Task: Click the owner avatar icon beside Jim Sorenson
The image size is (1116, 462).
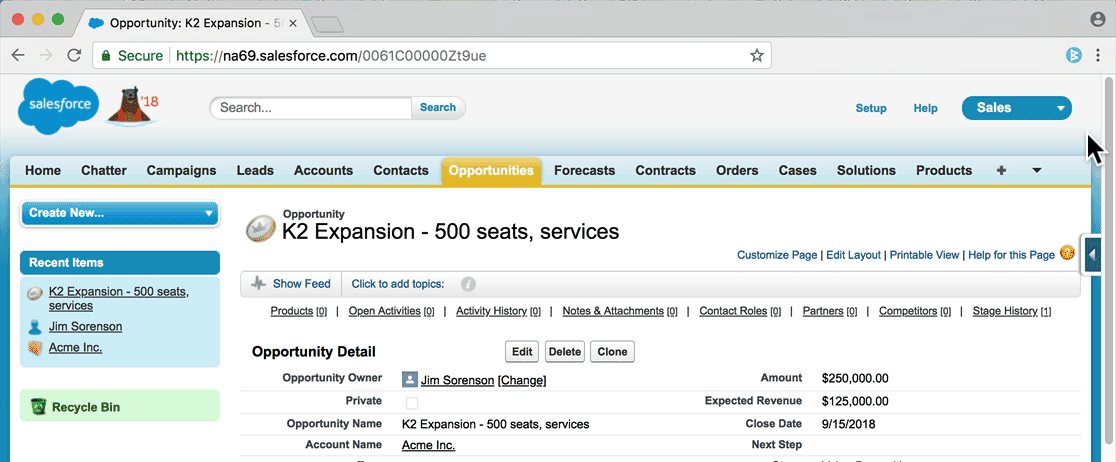Action: click(409, 379)
